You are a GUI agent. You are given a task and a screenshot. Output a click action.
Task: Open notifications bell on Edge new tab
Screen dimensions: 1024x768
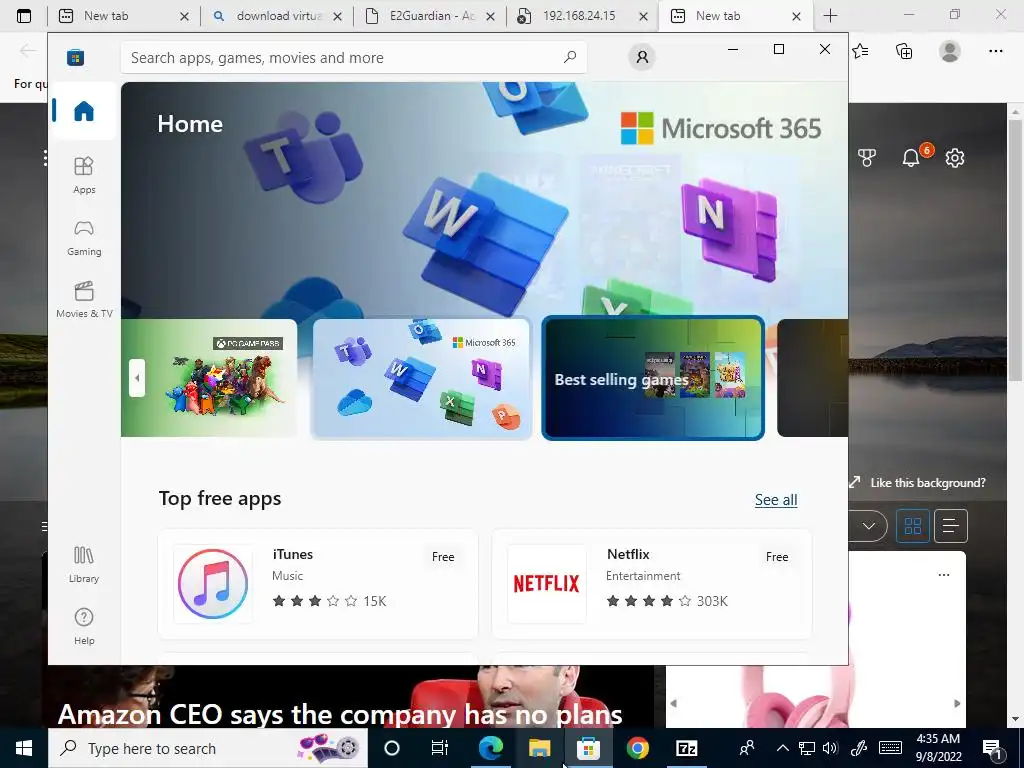click(910, 157)
